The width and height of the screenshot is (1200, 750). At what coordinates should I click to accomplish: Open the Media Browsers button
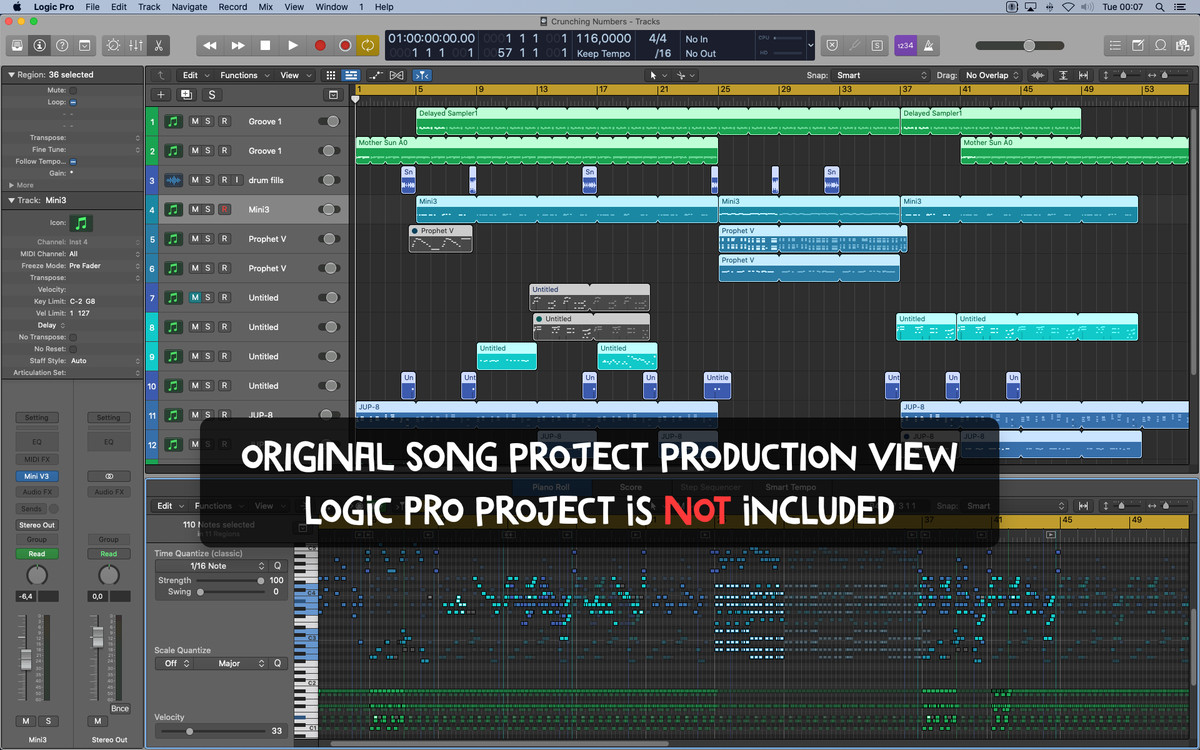1184,45
